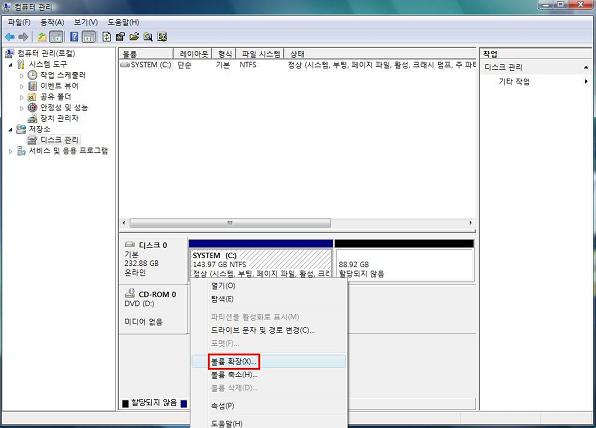Click the CD-ROM 0 drive header
Screen dimensions: 596x428
point(153,309)
